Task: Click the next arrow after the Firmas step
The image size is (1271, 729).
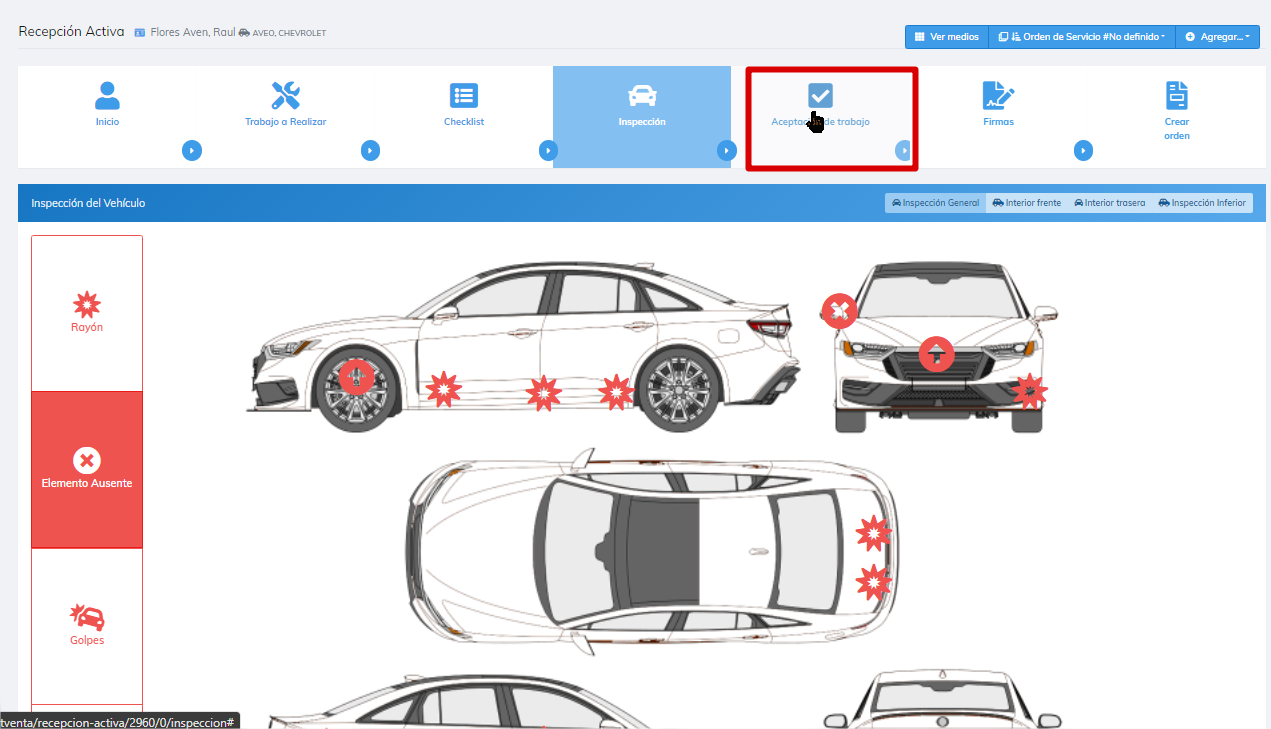Action: pos(1083,150)
